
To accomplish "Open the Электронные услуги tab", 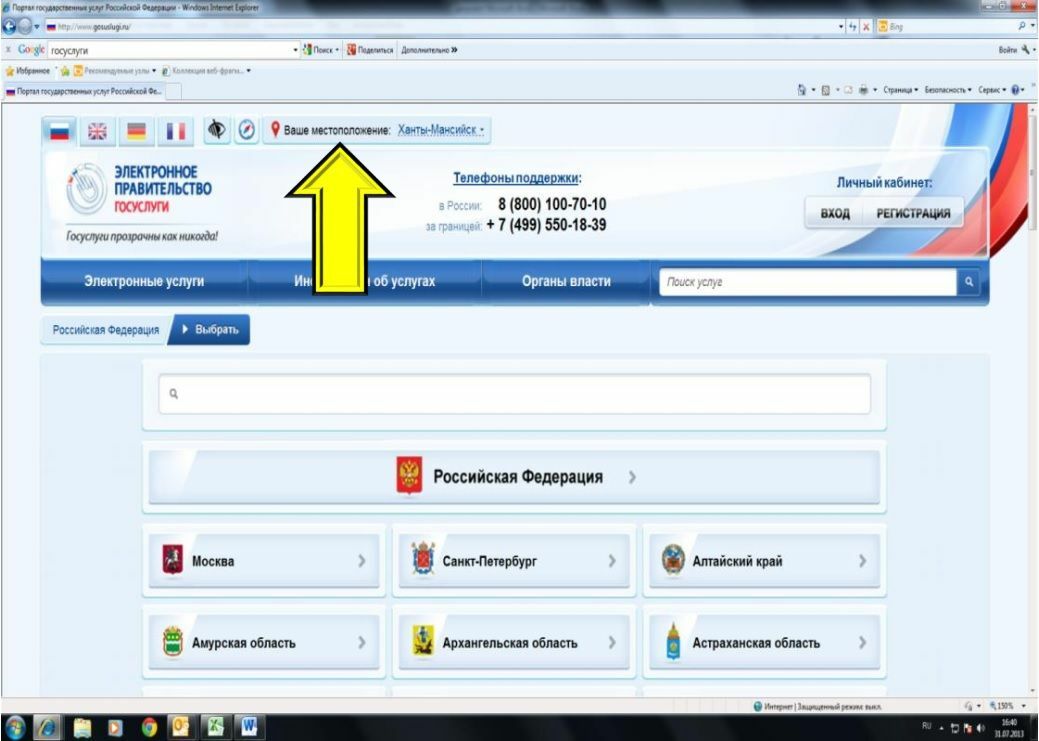I will pyautogui.click(x=144, y=281).
